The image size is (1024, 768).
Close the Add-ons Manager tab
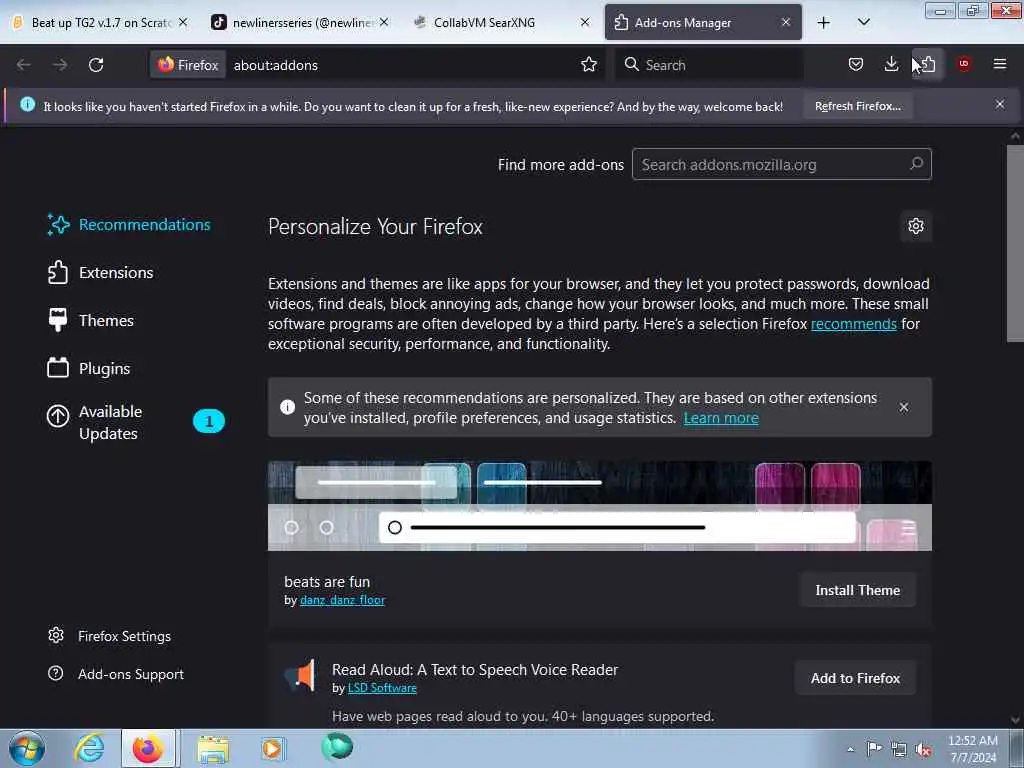(786, 22)
